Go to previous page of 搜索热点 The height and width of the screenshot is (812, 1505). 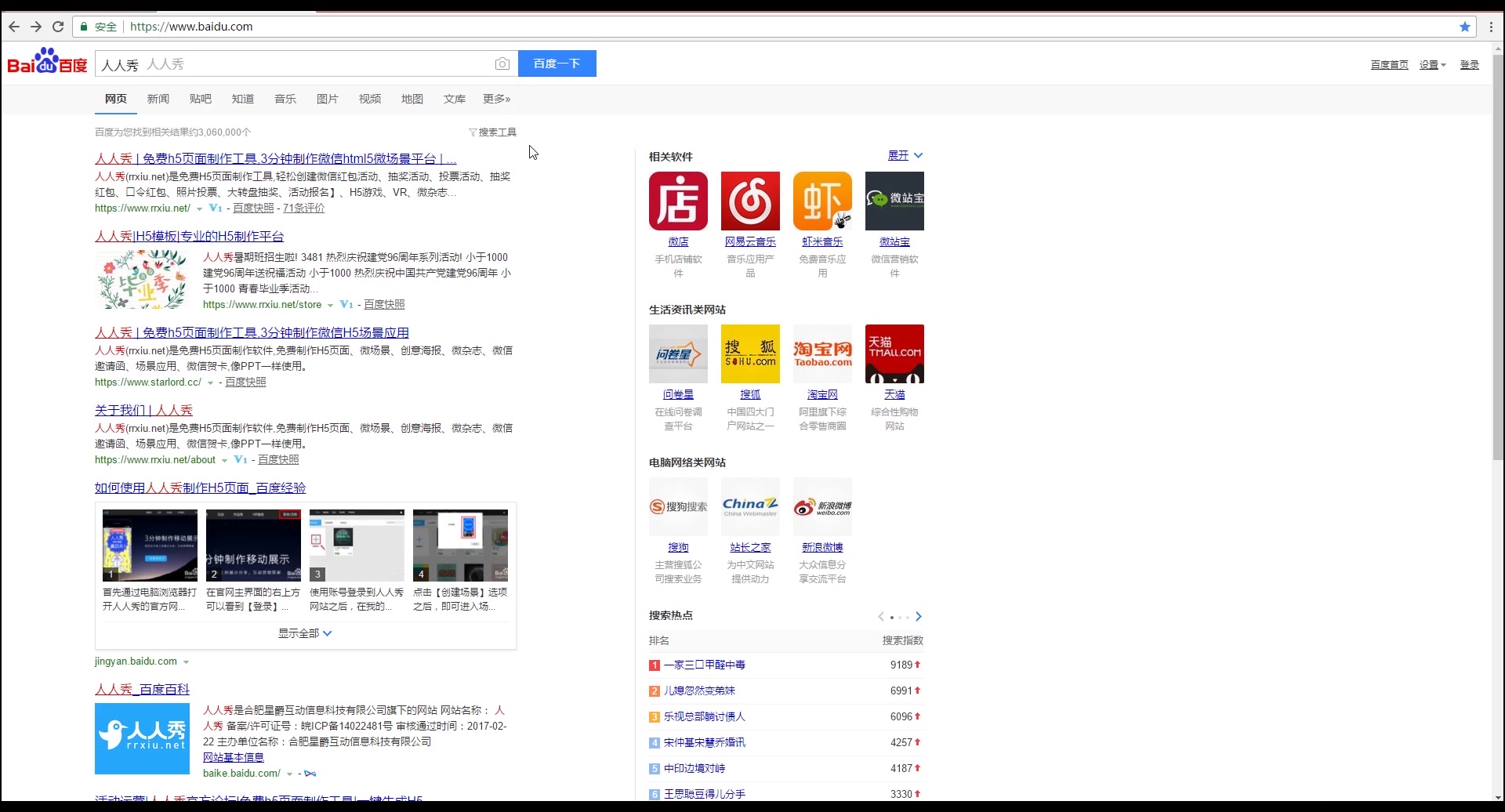click(x=881, y=617)
